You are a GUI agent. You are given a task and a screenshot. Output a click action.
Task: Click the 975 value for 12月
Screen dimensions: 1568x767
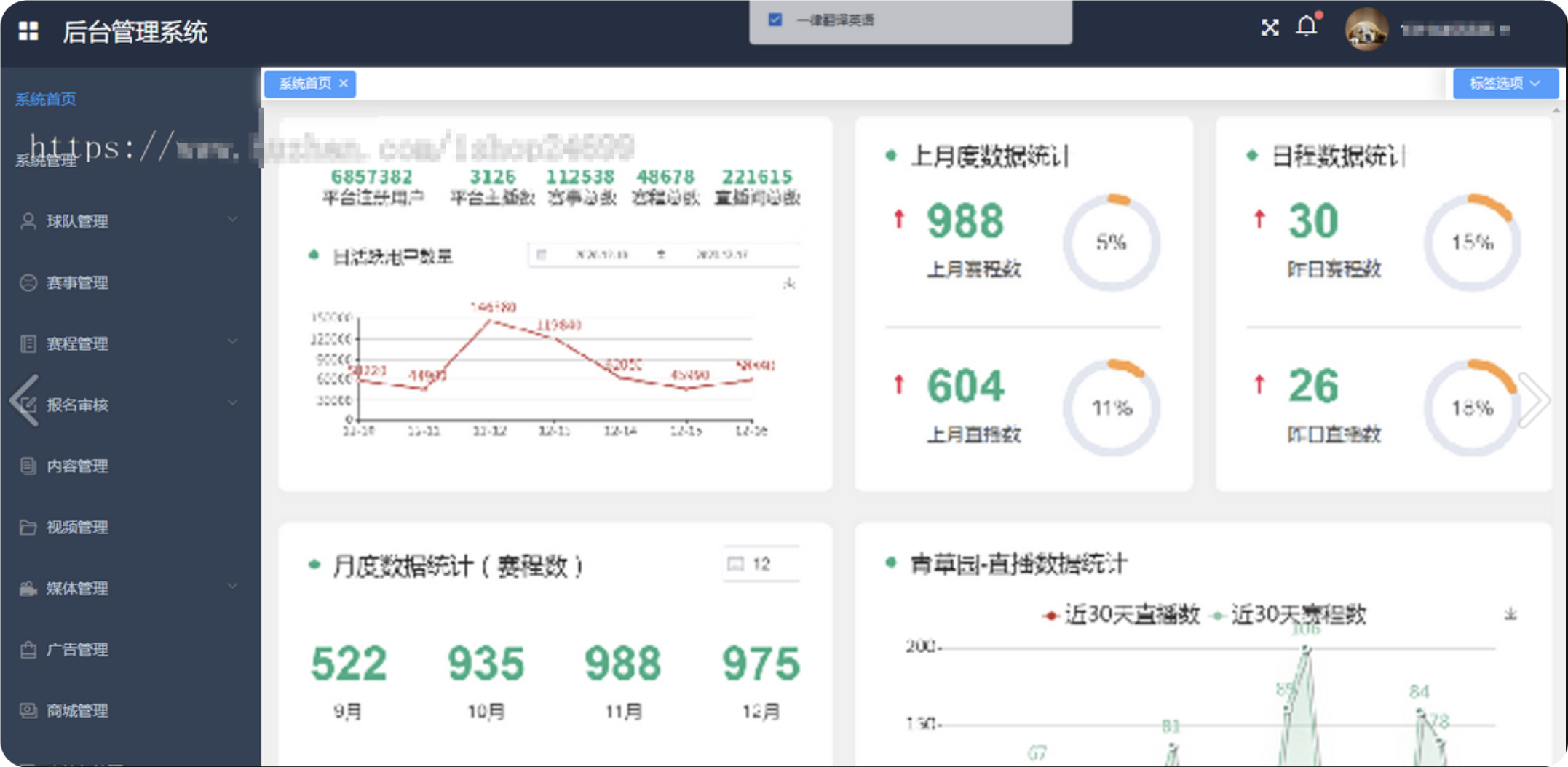(x=761, y=664)
